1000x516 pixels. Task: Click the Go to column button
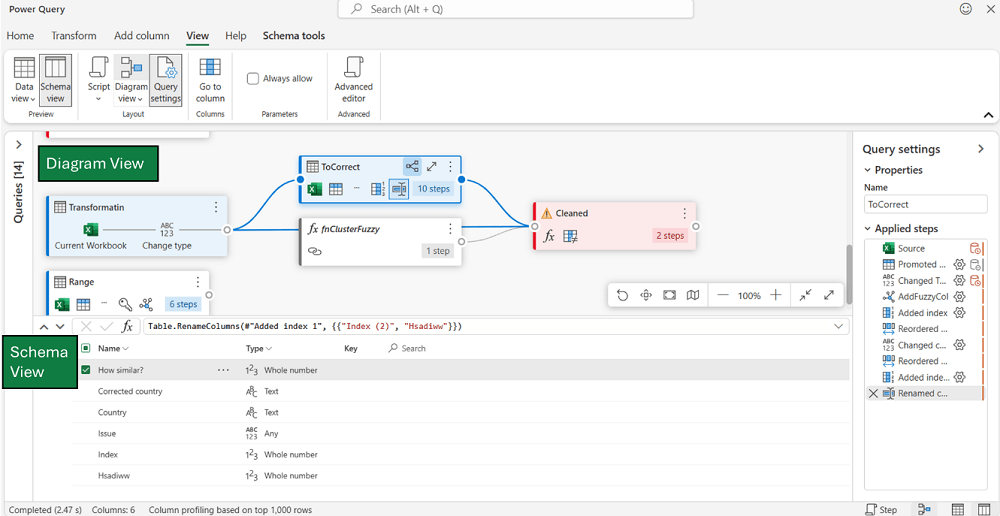(x=210, y=80)
